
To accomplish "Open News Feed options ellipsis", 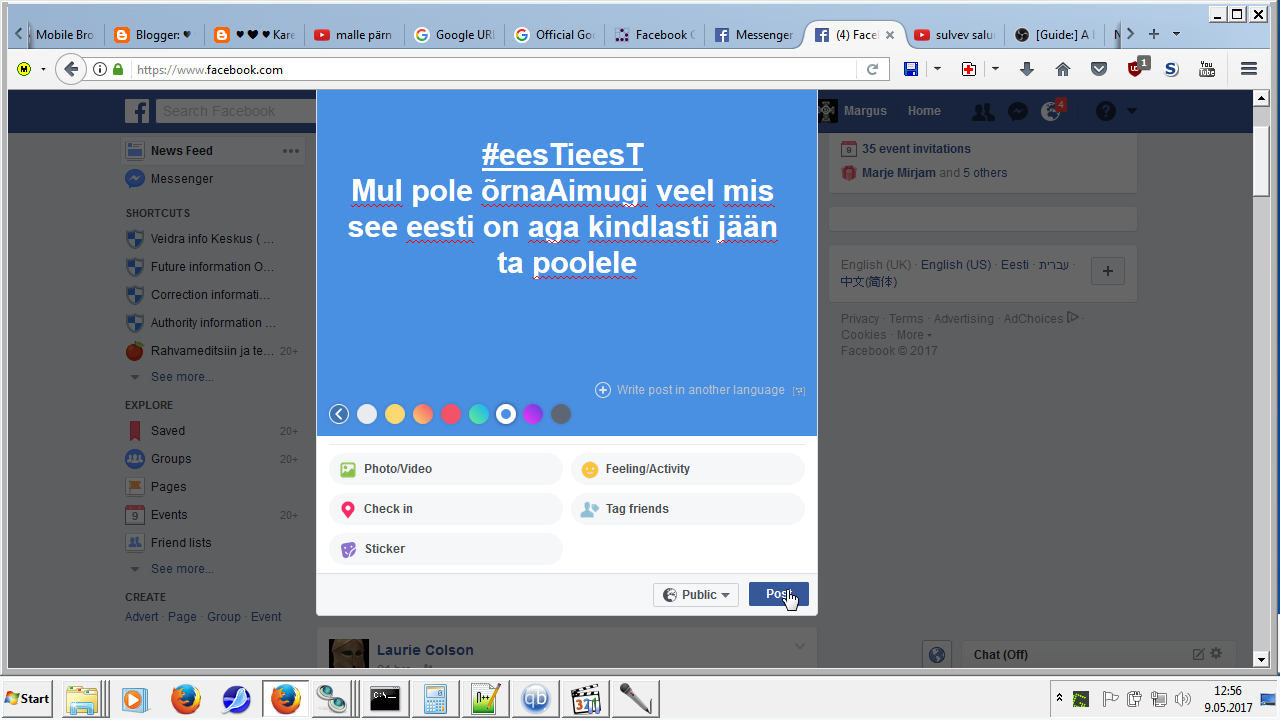I will click(291, 151).
